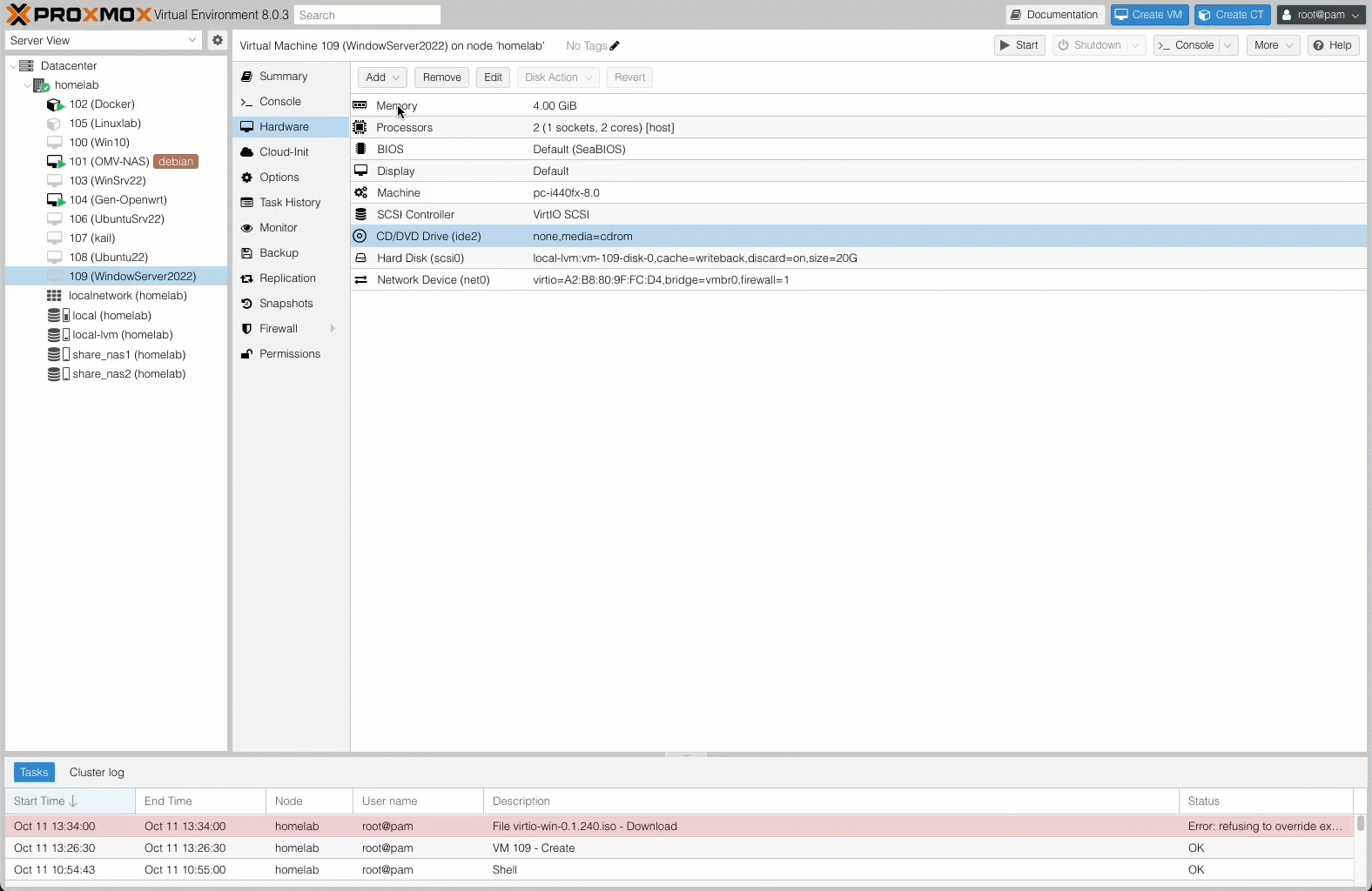Click the CD/DVD Drive disc icon
1372x891 pixels.
[x=360, y=236]
